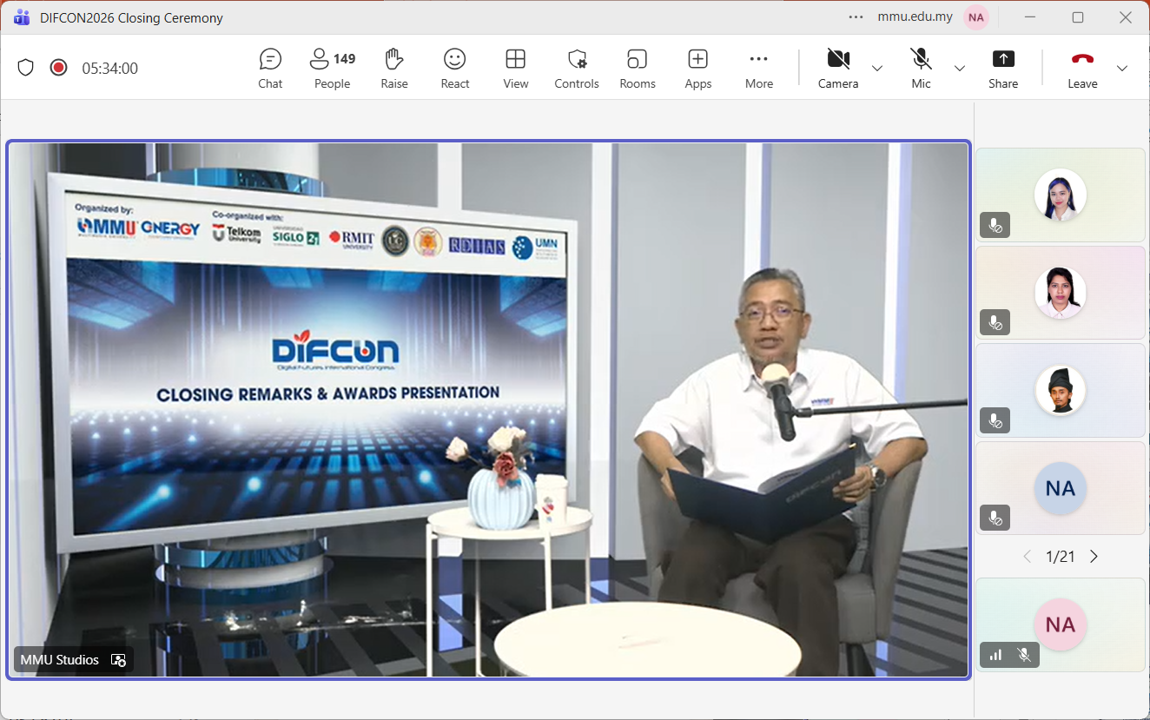Click the Teams logo in title bar

coord(21,18)
